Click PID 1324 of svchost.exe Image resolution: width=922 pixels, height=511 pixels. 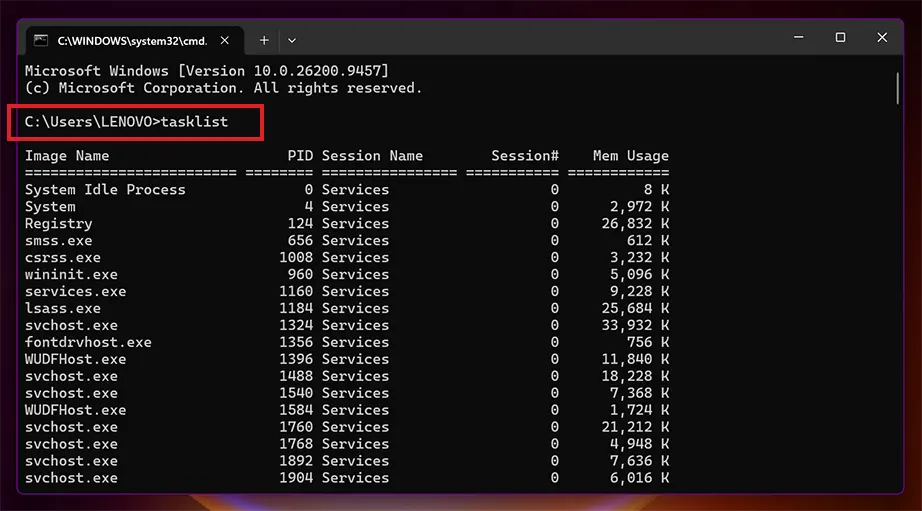[296, 325]
